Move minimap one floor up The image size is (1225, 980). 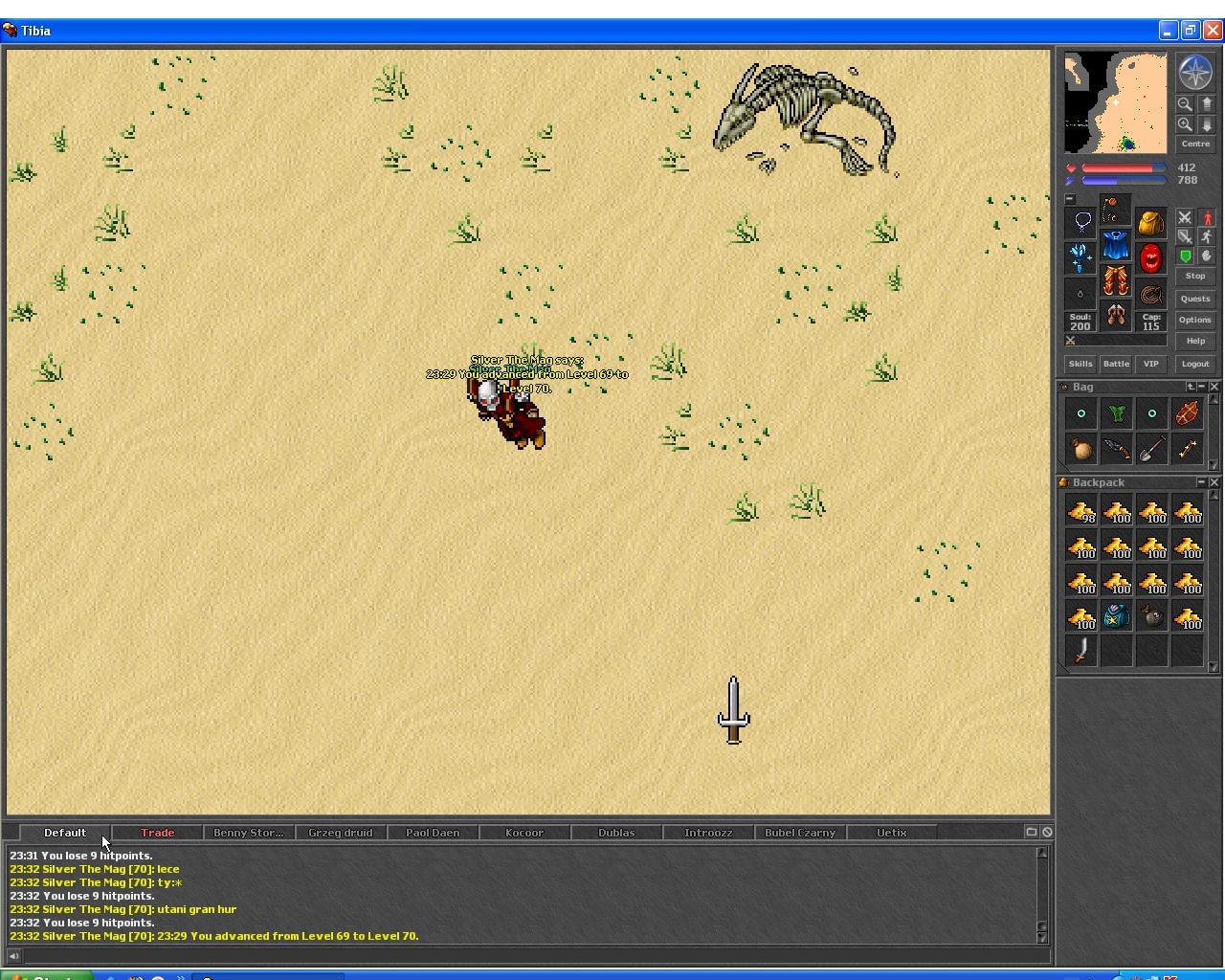click(1207, 104)
